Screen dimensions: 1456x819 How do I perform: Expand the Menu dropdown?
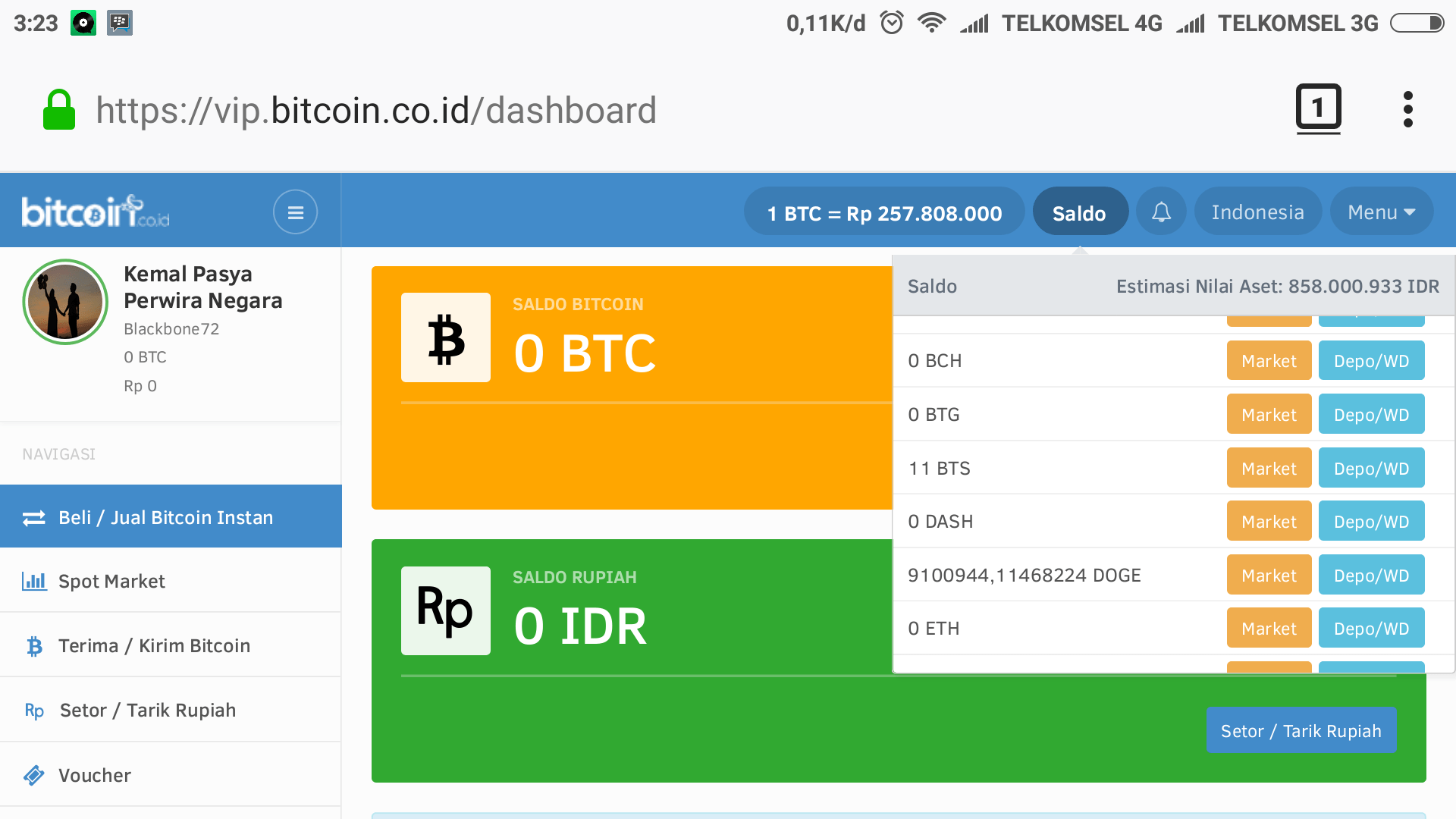point(1381,212)
